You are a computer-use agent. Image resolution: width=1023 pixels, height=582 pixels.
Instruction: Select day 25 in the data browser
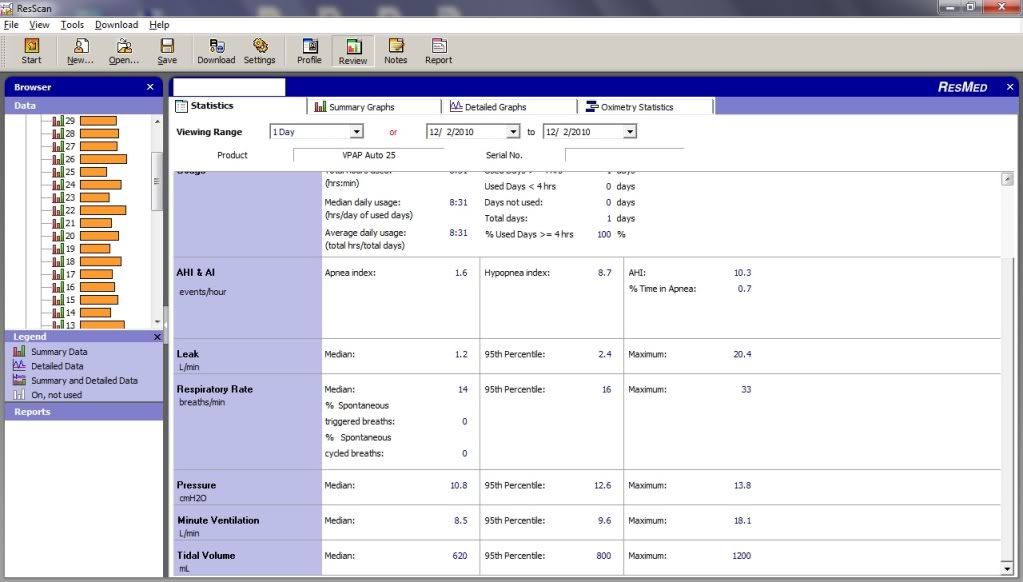click(x=79, y=172)
